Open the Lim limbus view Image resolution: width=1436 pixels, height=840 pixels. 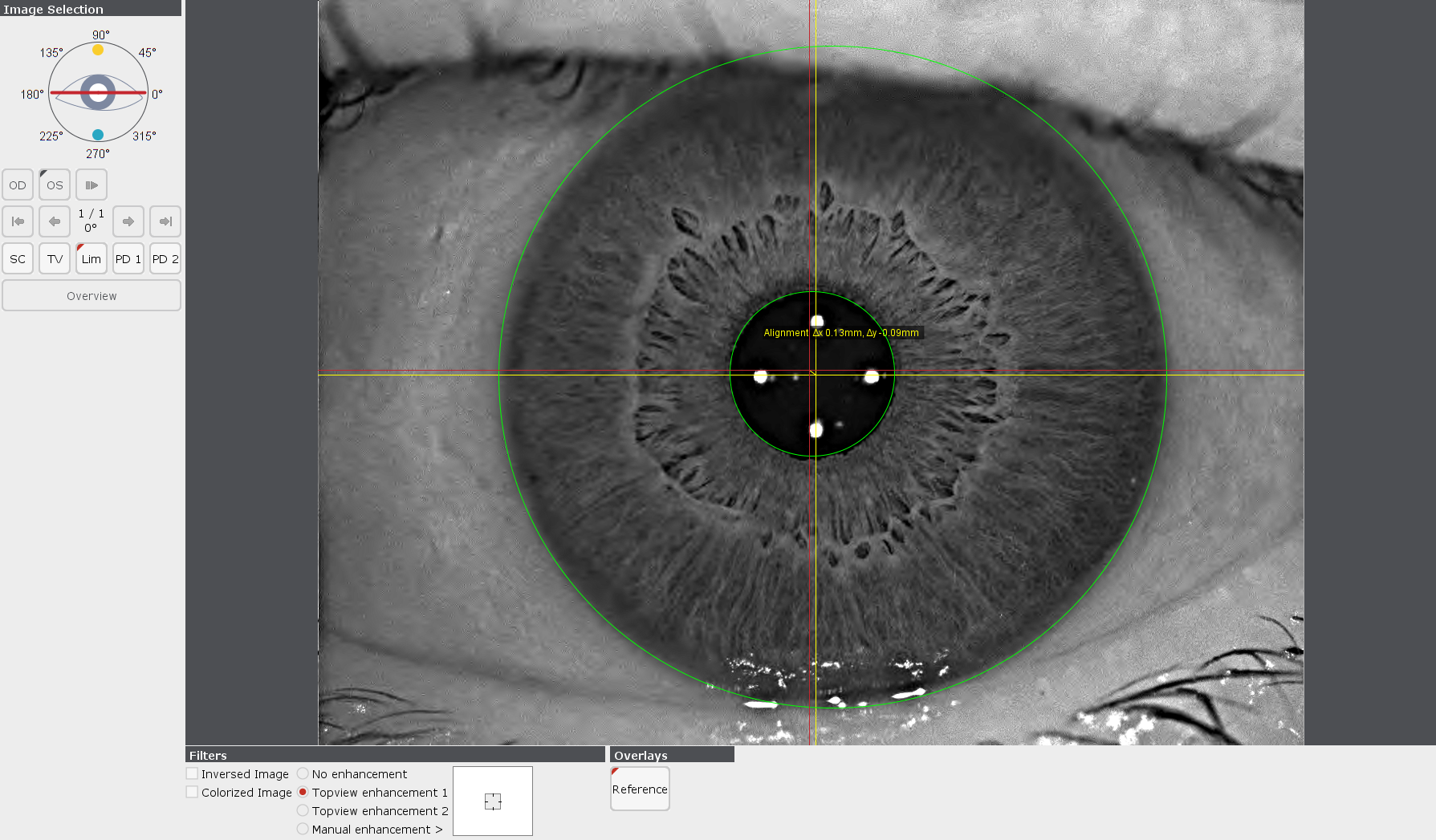click(x=91, y=258)
